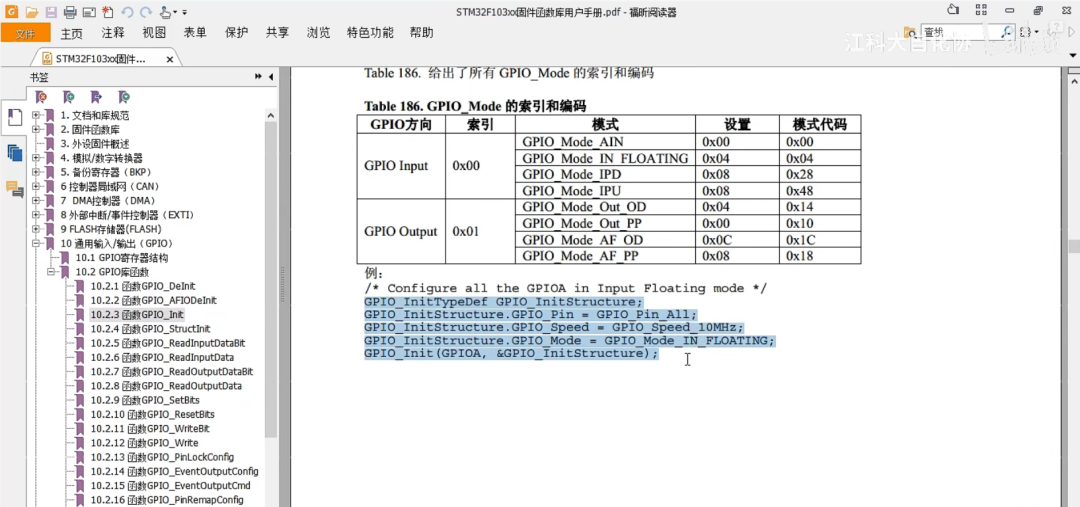Go to bookmark '10.1 GPIO寄存器结构'

122,258
